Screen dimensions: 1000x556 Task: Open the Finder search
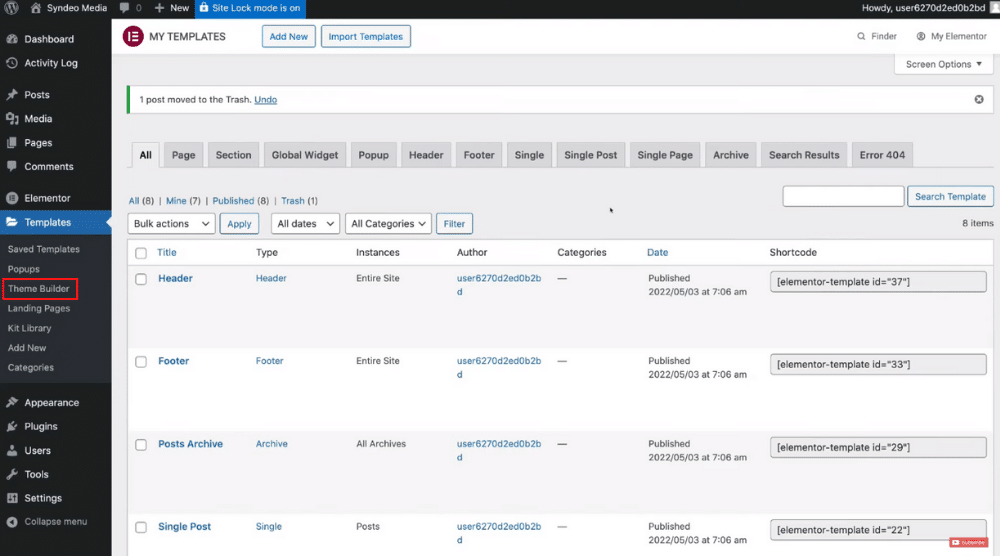click(877, 36)
